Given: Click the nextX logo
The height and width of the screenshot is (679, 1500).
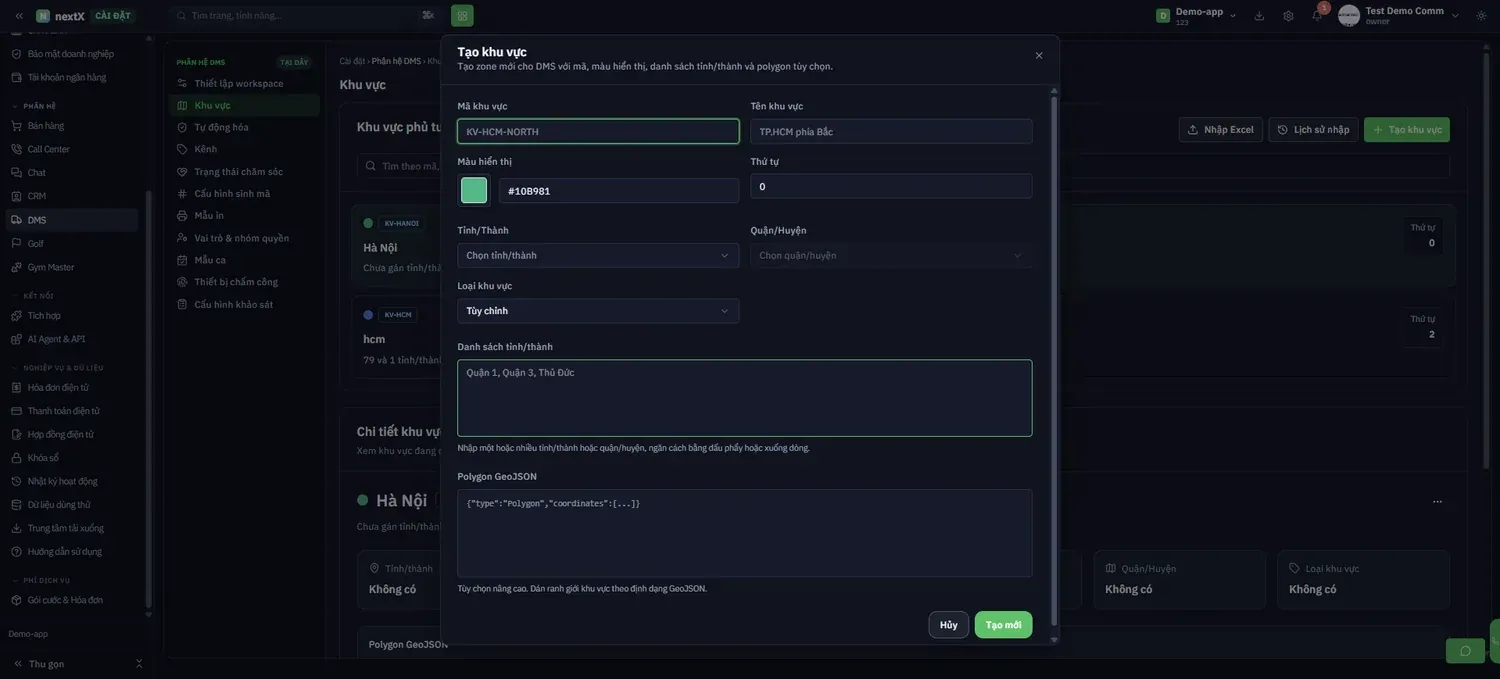Looking at the screenshot, I should point(61,16).
